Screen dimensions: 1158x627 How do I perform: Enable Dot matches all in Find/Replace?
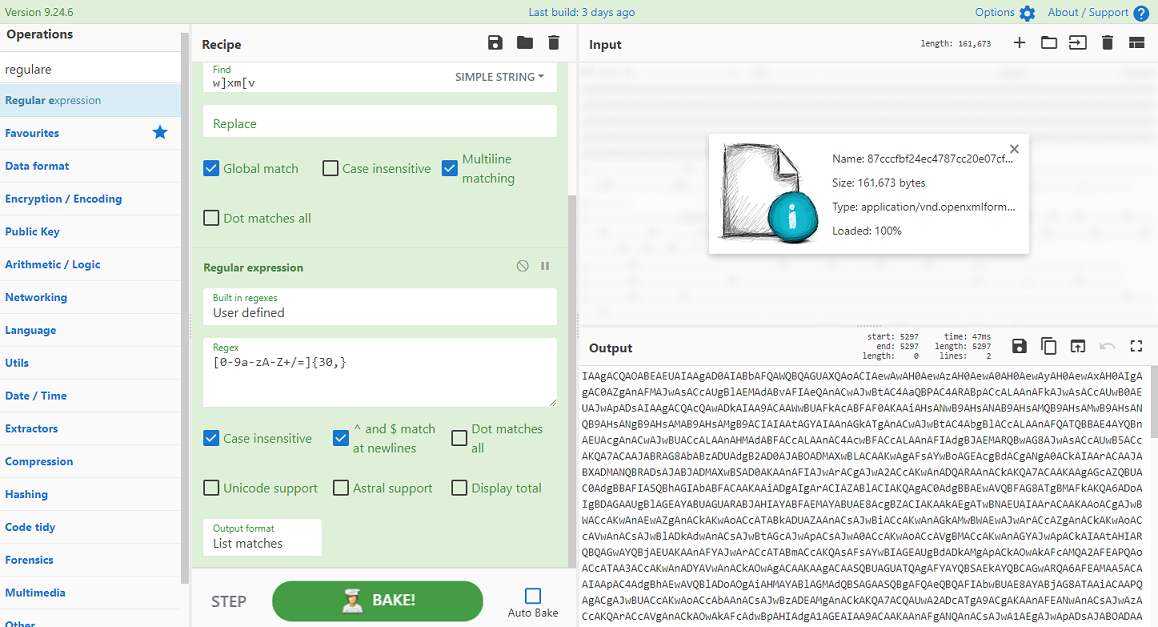pyautogui.click(x=211, y=218)
